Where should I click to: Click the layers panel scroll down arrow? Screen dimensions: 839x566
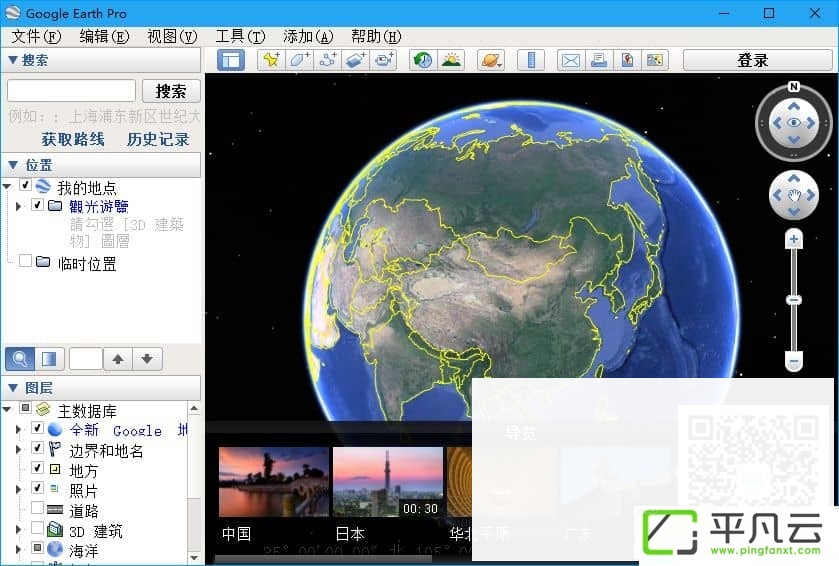click(x=194, y=557)
